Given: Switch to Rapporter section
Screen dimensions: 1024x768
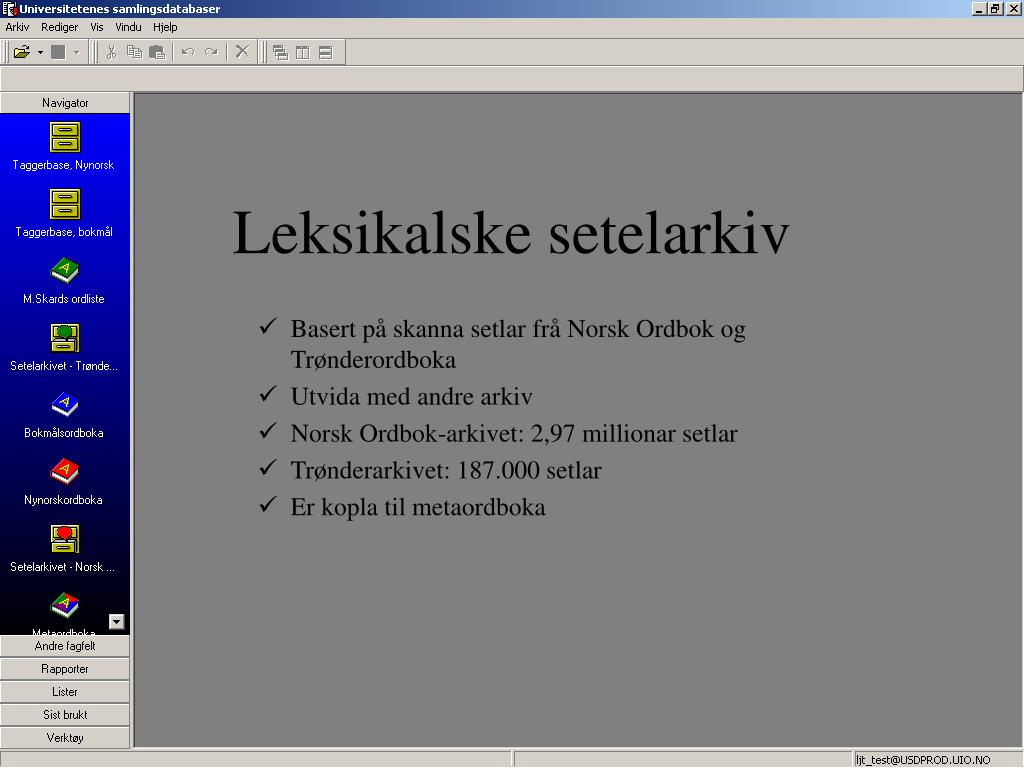Looking at the screenshot, I should [x=65, y=669].
